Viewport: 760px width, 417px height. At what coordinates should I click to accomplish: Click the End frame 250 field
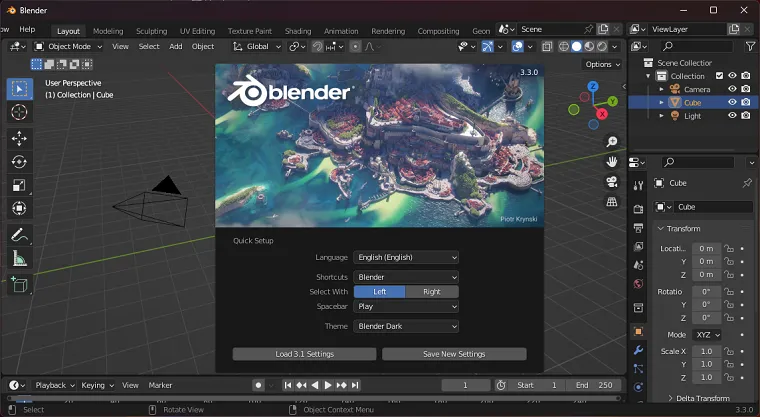[x=594, y=385]
